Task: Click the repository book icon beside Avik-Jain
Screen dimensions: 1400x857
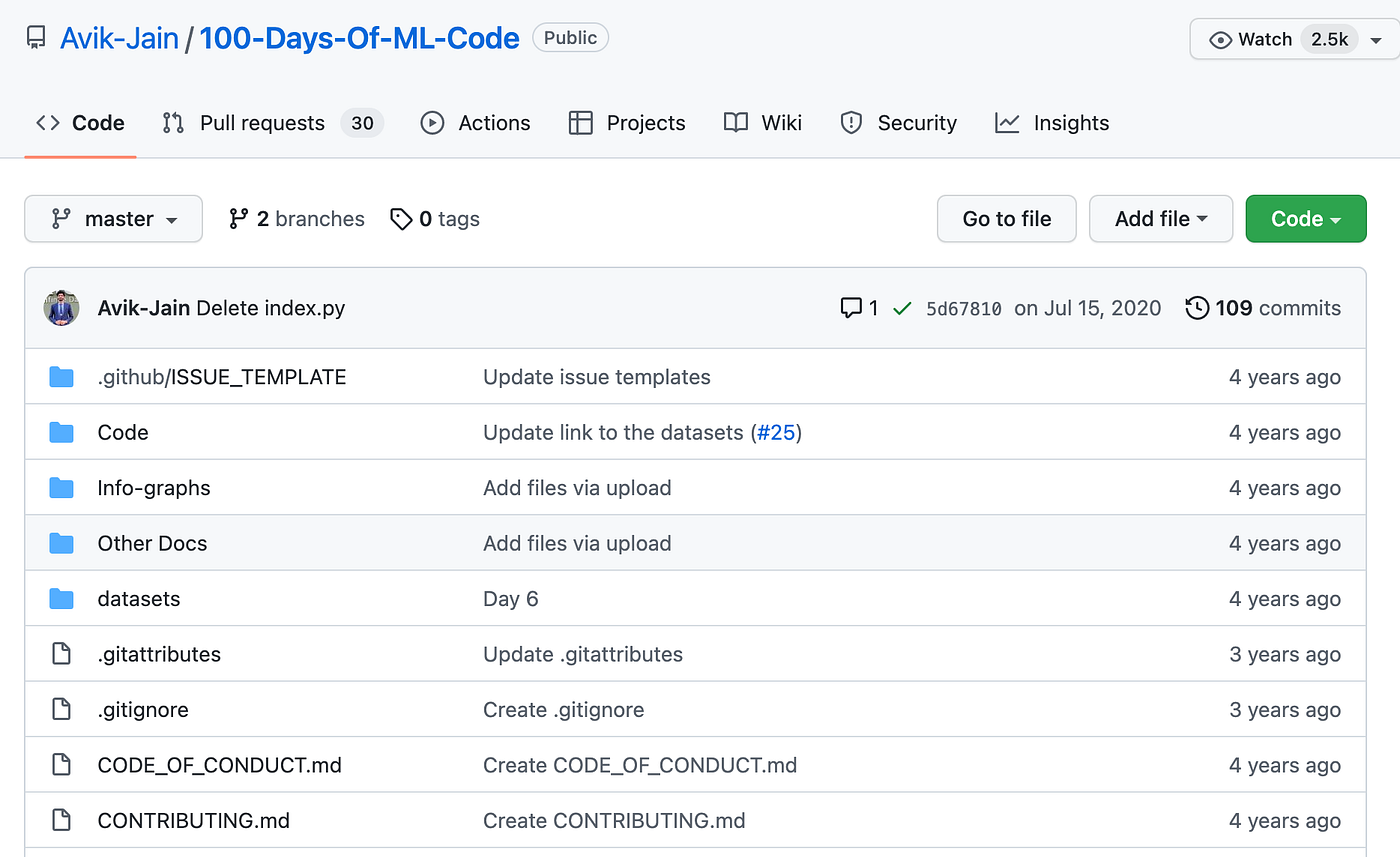Action: (x=36, y=37)
